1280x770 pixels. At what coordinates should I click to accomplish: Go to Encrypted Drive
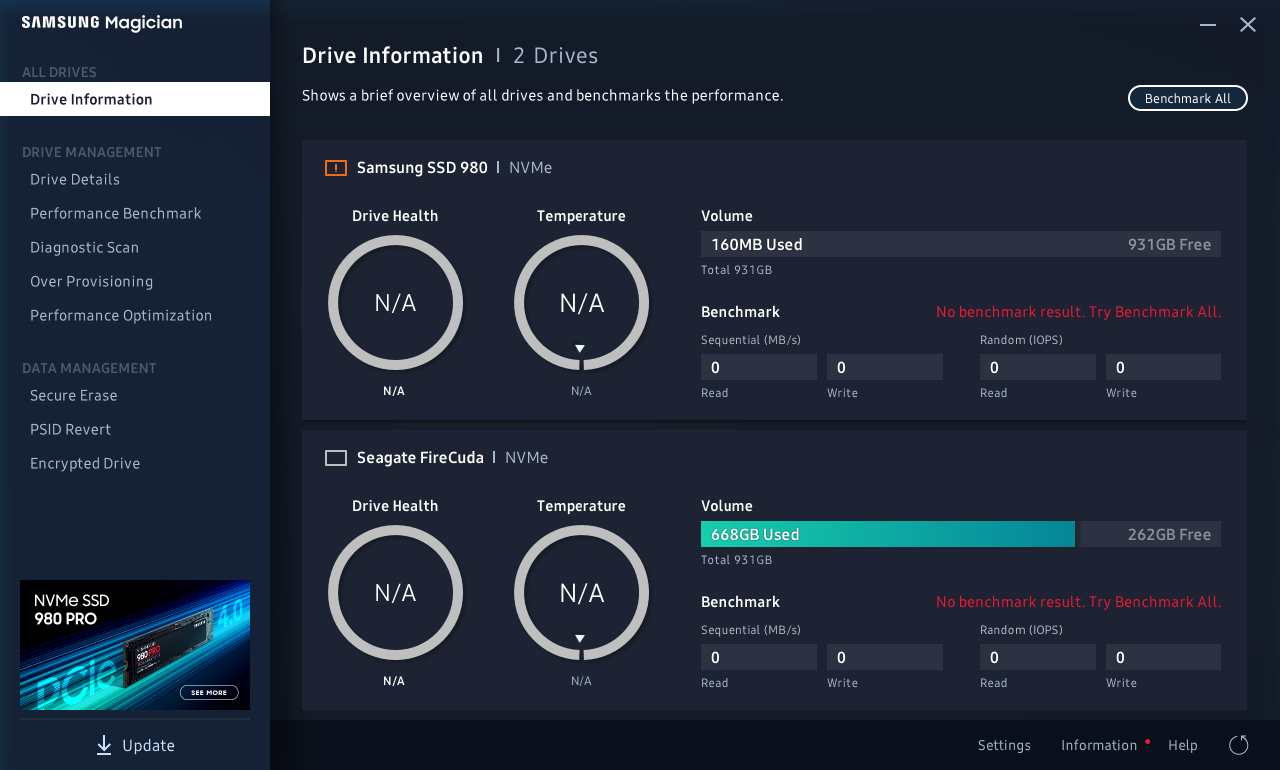(85, 464)
